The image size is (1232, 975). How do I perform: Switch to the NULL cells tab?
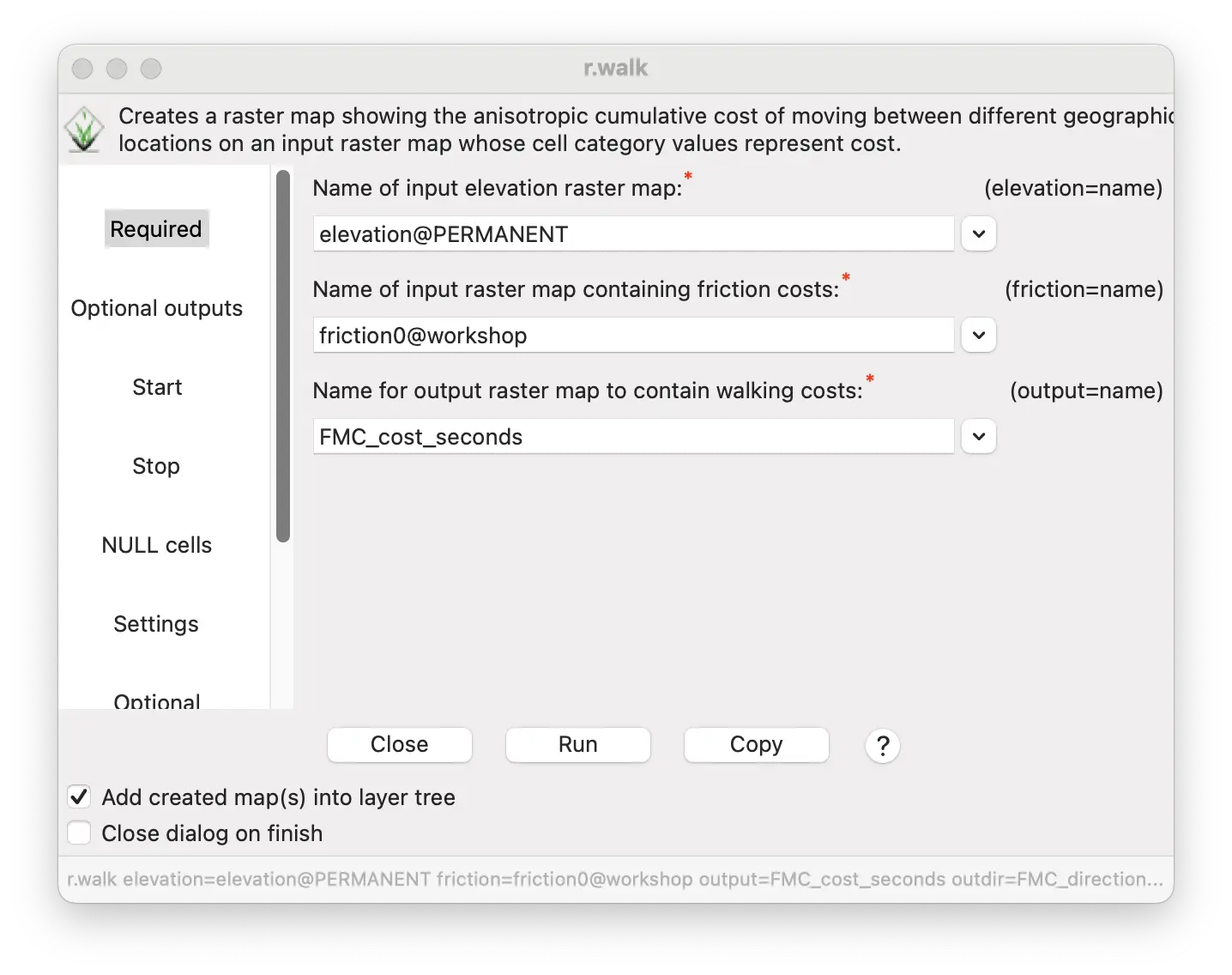tap(157, 545)
